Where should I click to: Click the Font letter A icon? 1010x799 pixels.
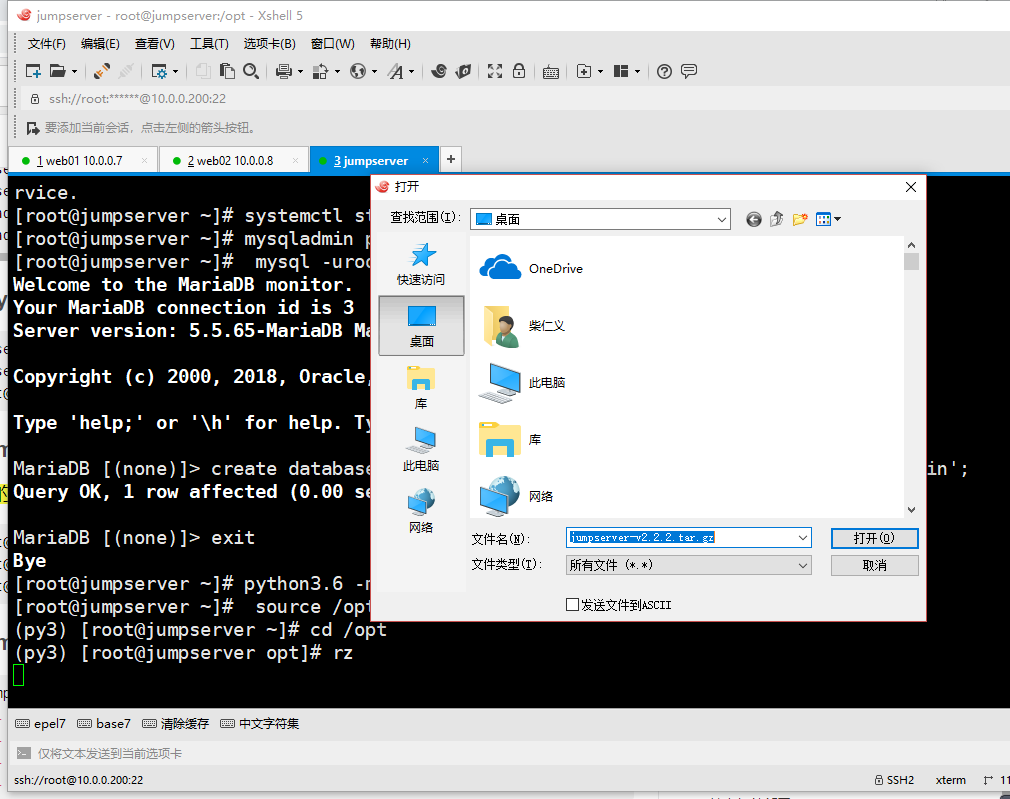pyautogui.click(x=395, y=71)
